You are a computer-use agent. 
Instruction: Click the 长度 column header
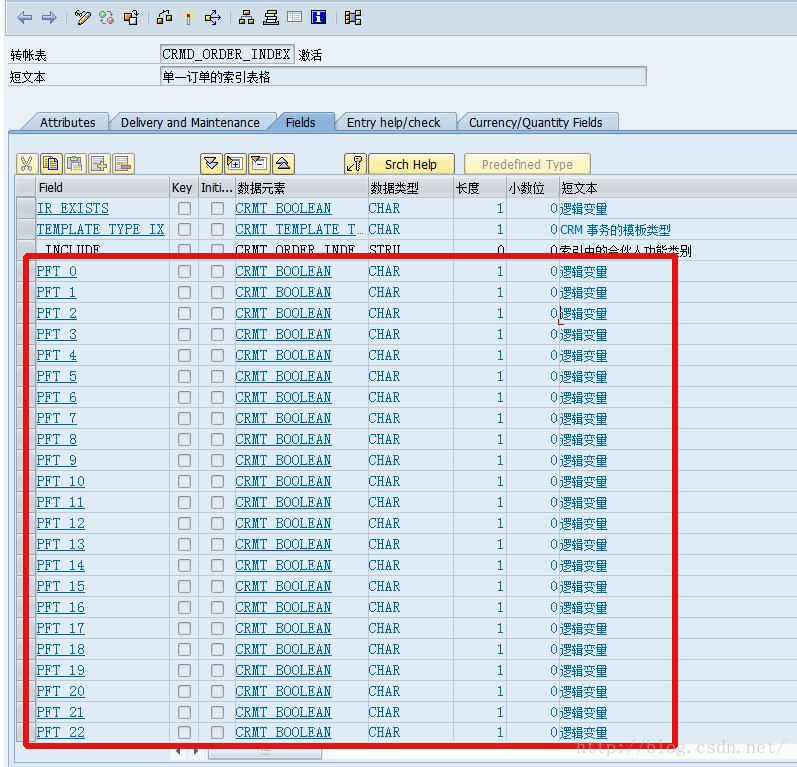pos(480,188)
